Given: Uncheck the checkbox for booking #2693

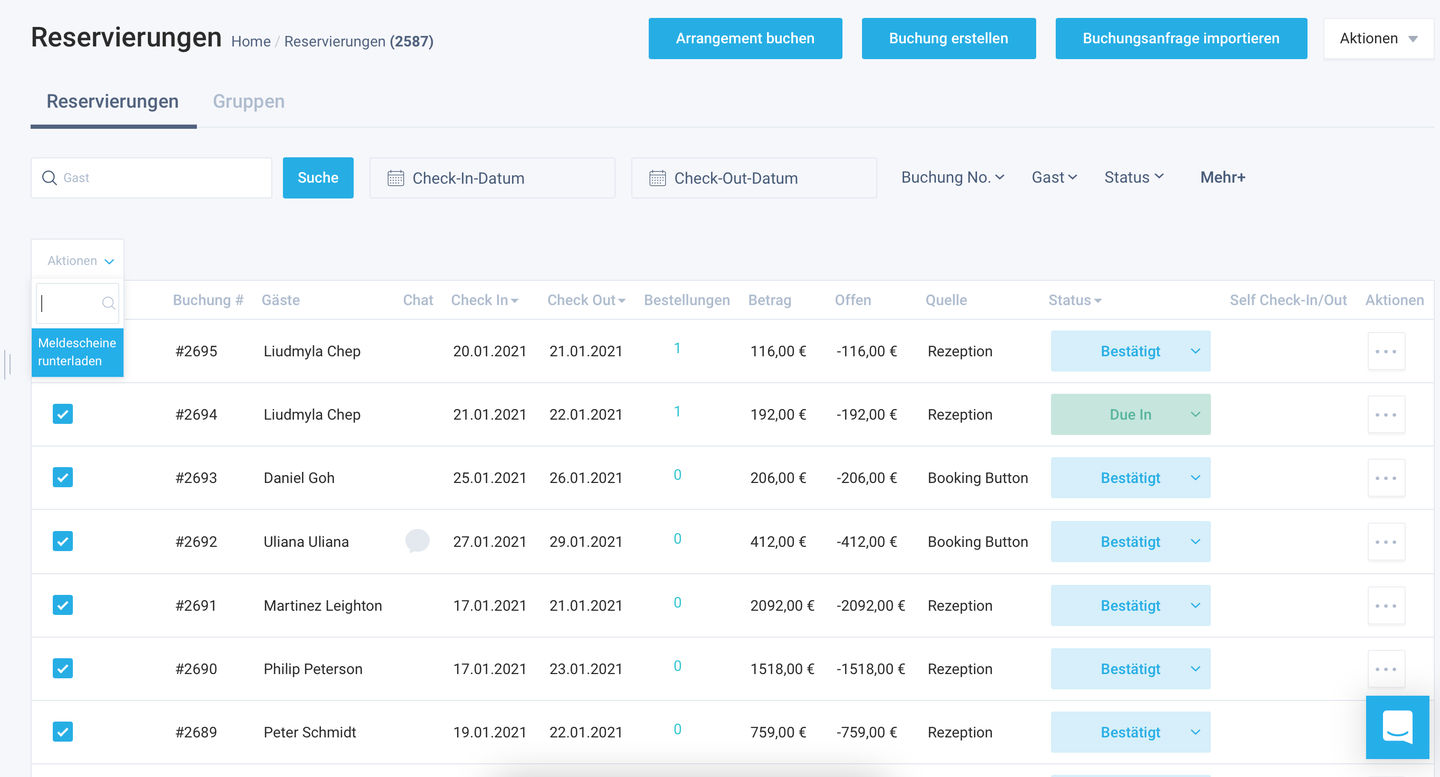Looking at the screenshot, I should click(x=63, y=478).
